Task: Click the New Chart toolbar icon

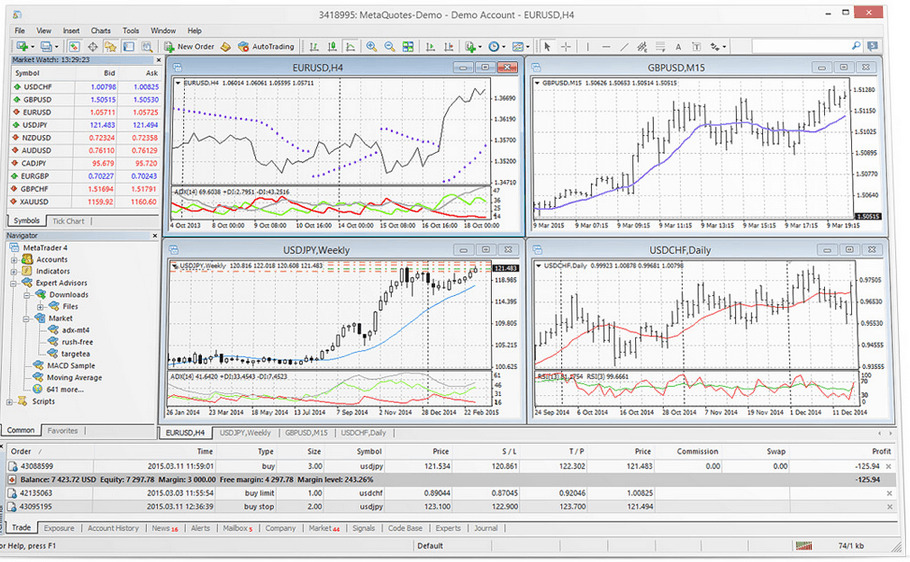Action: point(23,46)
